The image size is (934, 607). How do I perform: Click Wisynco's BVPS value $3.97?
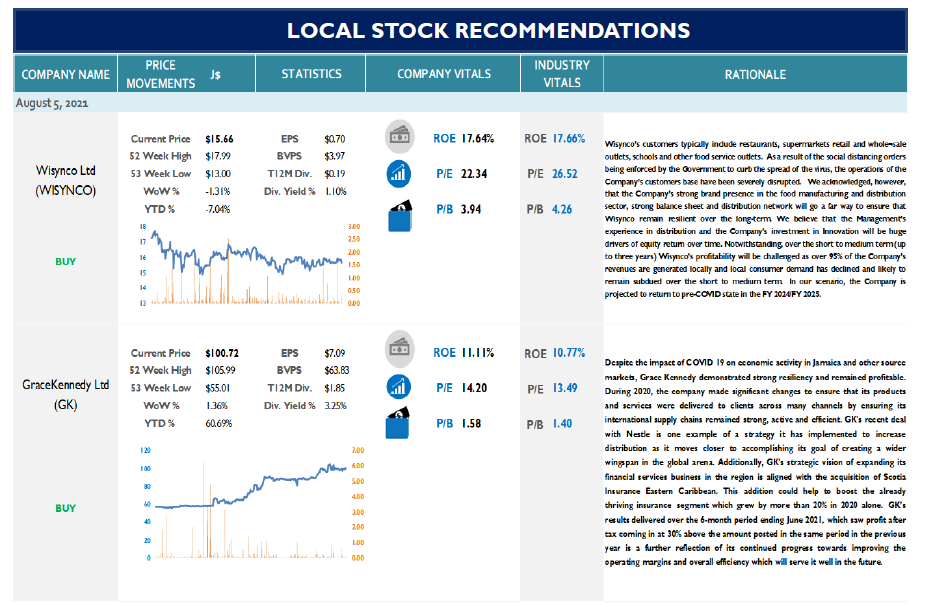click(335, 156)
